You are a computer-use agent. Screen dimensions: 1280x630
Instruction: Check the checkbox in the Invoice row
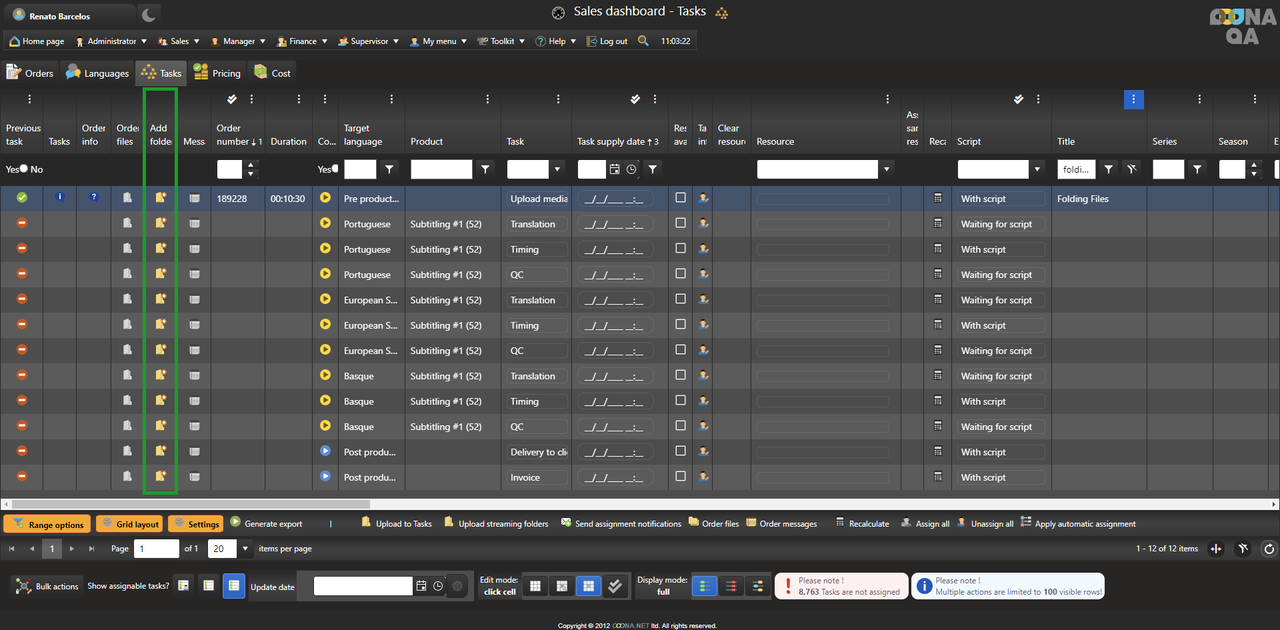point(681,477)
